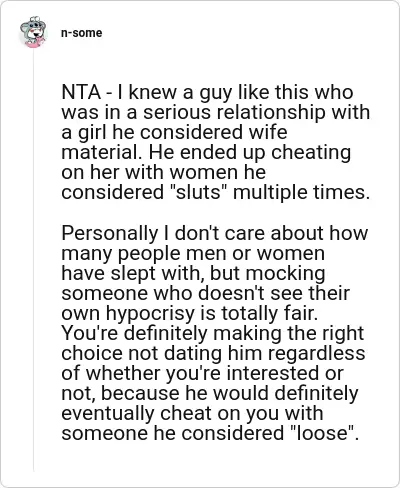
Task: Click the line starting "Personally I don't care"
Action: click(x=214, y=233)
